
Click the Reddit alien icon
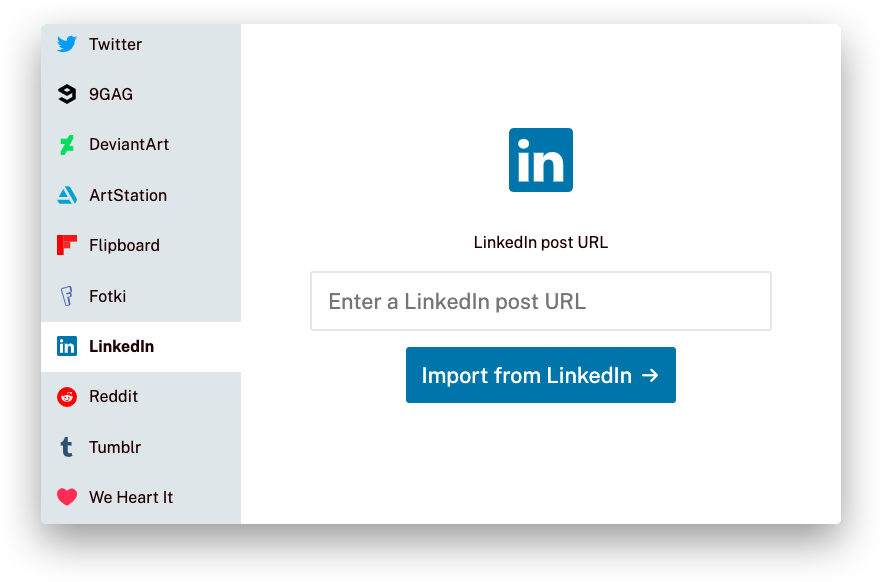pos(66,396)
